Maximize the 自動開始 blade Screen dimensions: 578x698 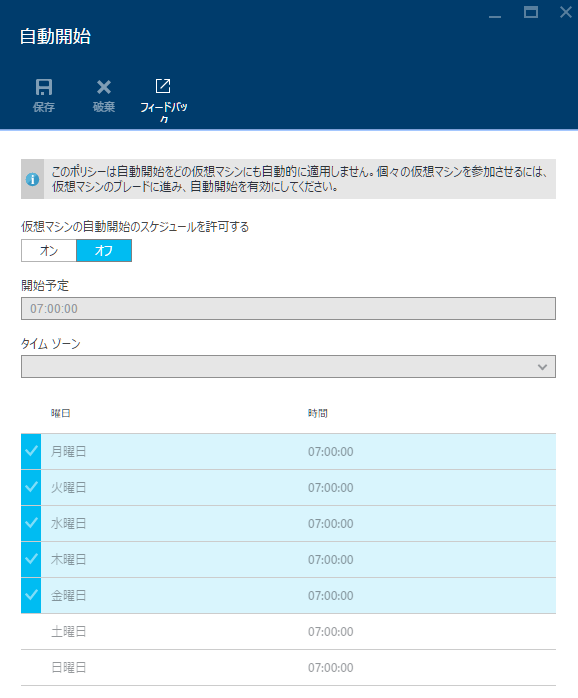[531, 12]
